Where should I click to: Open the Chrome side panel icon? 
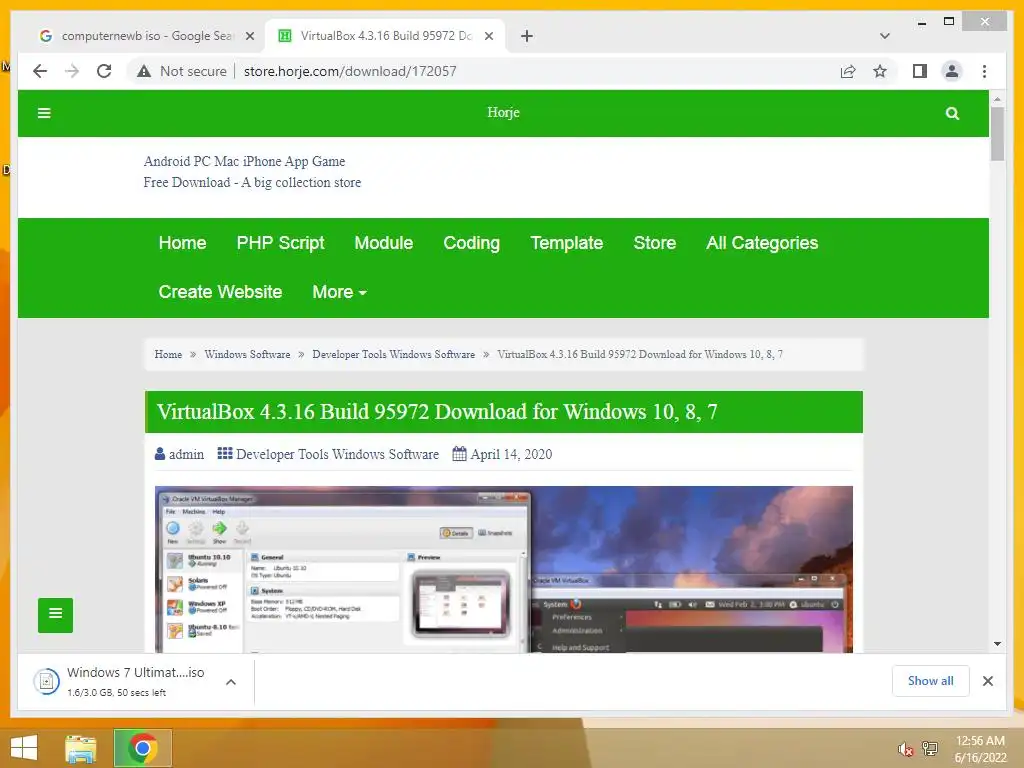[920, 71]
